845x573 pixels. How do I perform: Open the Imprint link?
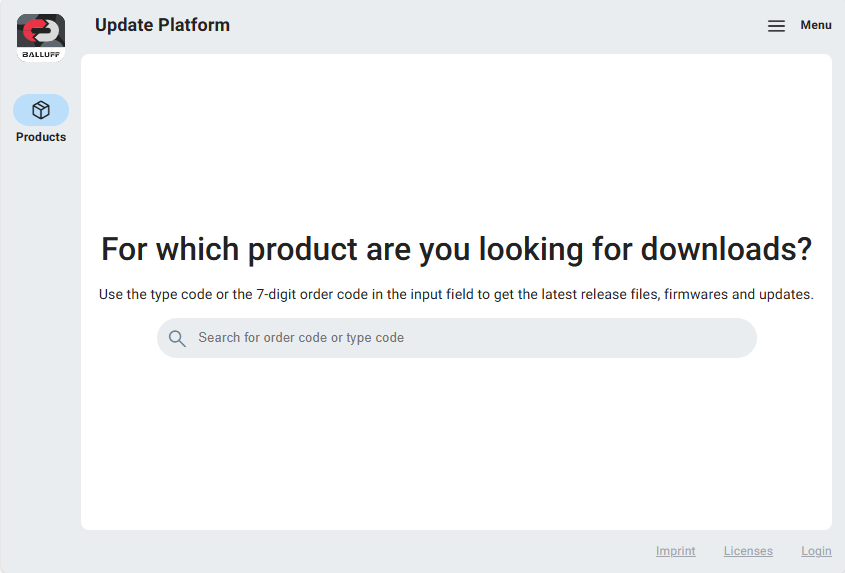coord(675,551)
